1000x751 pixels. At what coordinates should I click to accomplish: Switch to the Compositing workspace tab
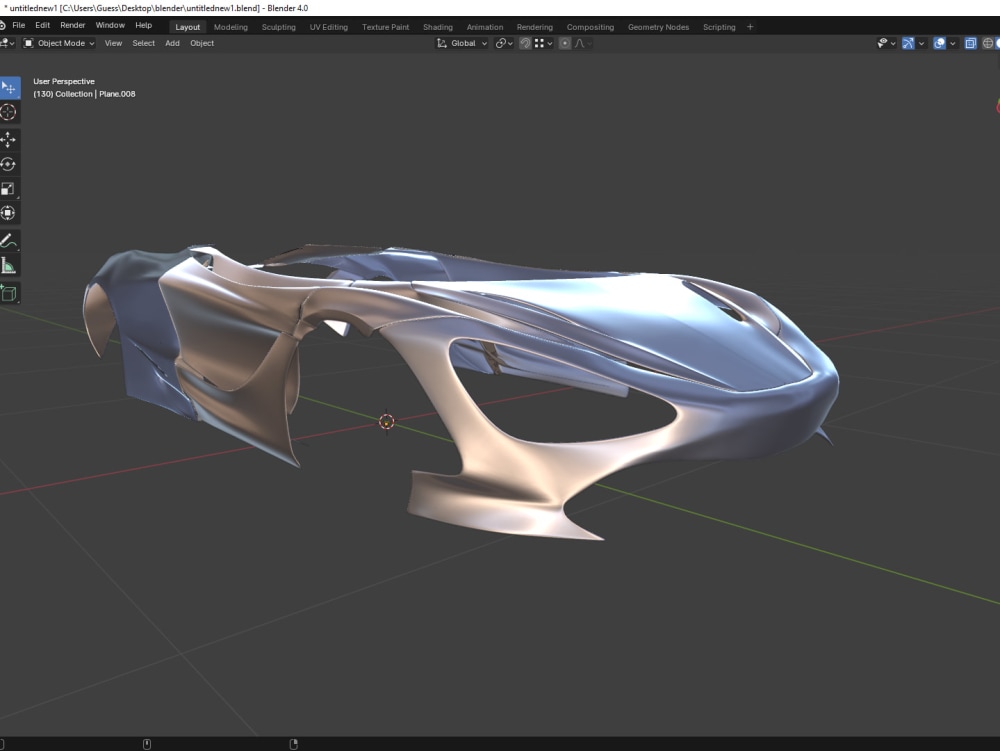click(591, 27)
